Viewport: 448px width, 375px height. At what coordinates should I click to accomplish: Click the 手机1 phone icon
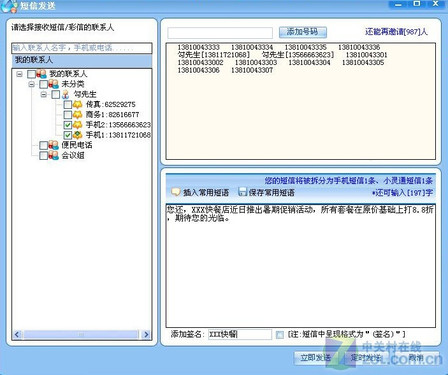point(78,135)
